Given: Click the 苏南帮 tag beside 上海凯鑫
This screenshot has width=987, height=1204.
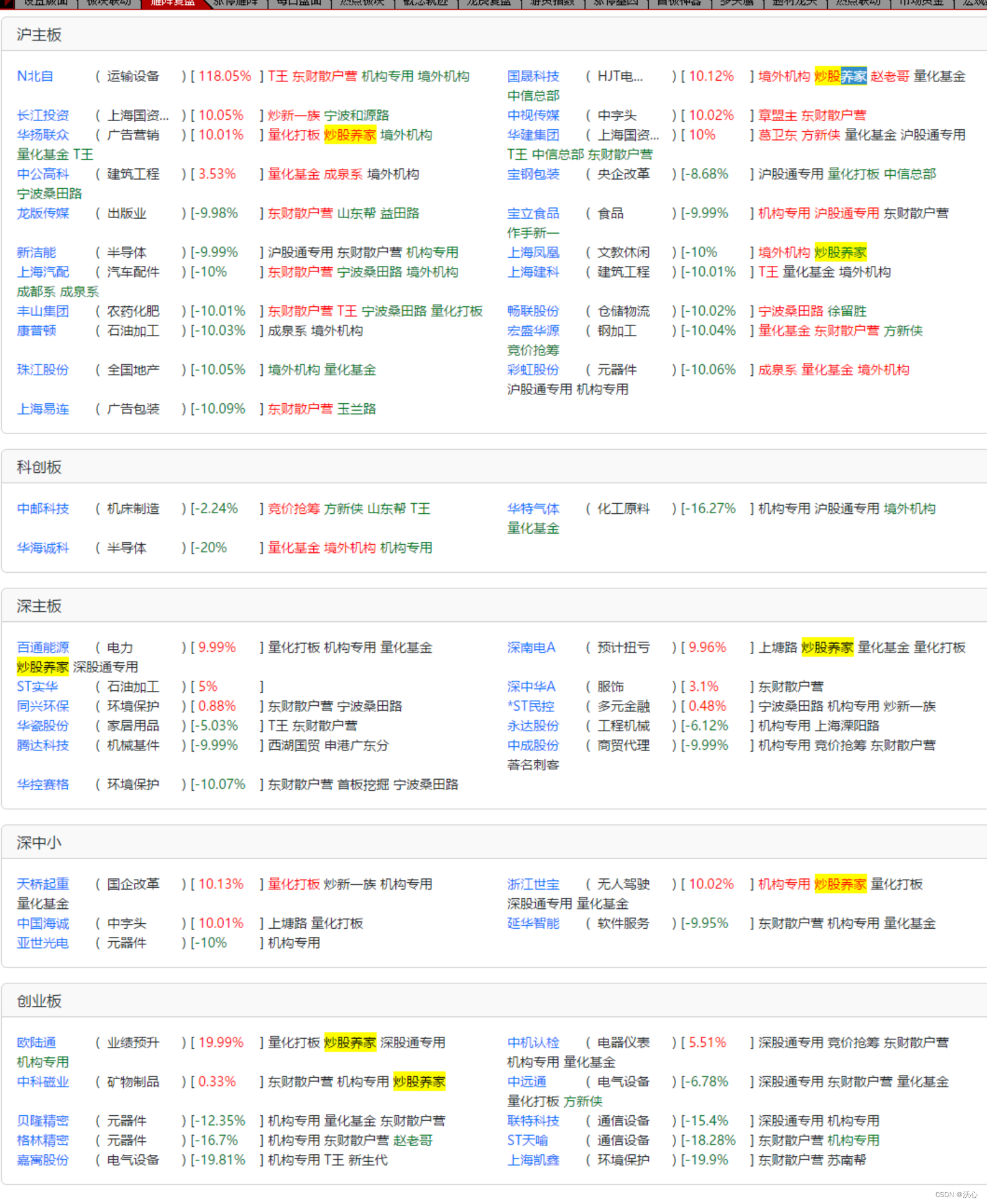Looking at the screenshot, I should tap(847, 1160).
